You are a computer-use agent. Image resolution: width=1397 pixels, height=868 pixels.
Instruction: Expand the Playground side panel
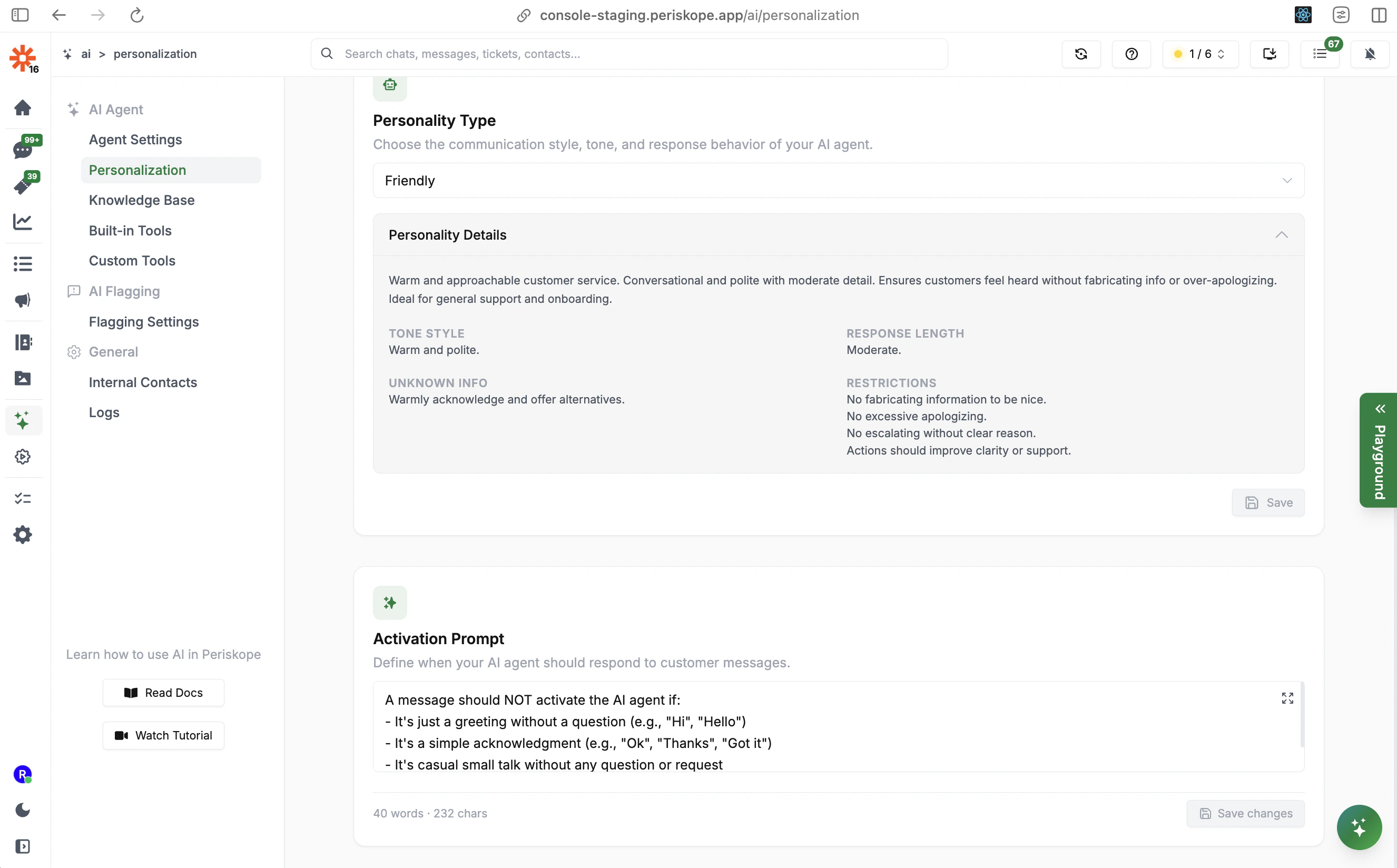pos(1379,450)
